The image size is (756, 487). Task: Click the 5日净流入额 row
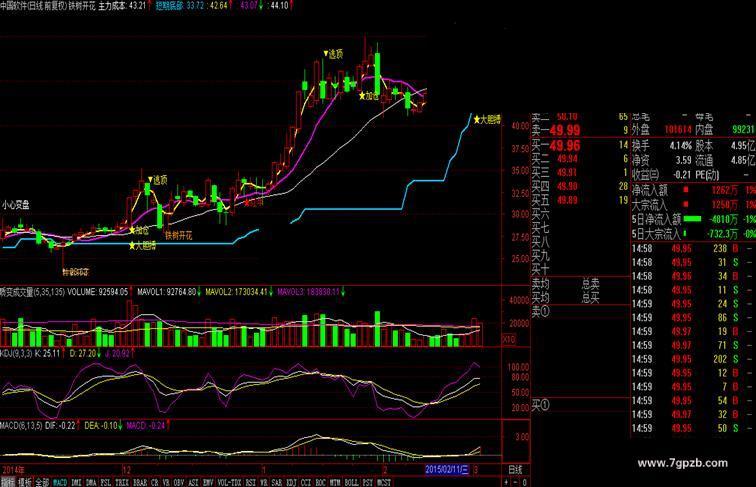(693, 219)
